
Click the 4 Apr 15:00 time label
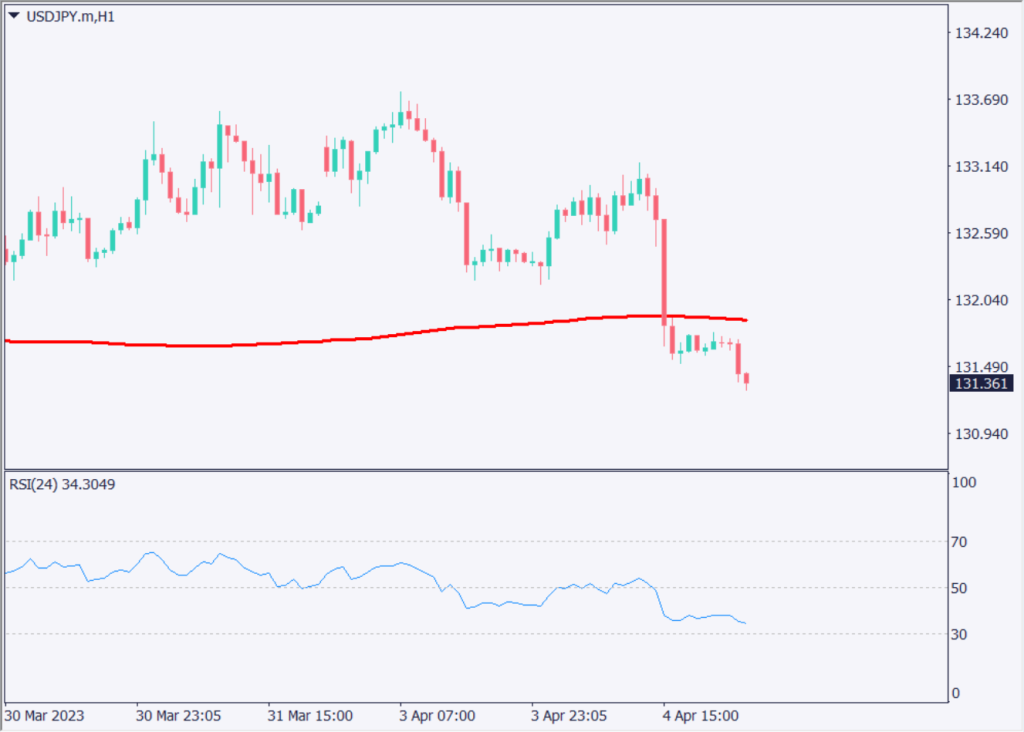[x=701, y=716]
